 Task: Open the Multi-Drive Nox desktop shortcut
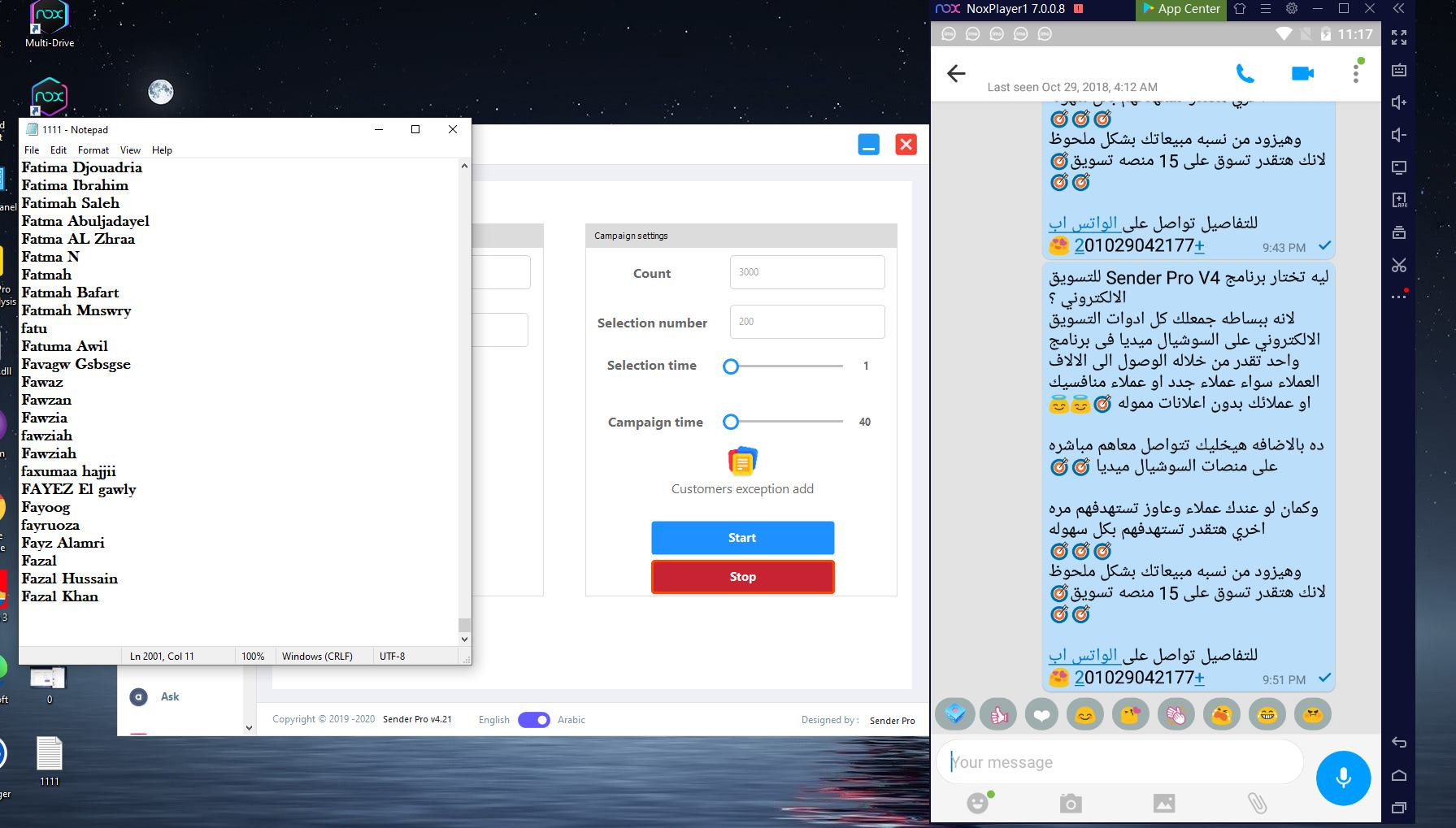[x=50, y=24]
